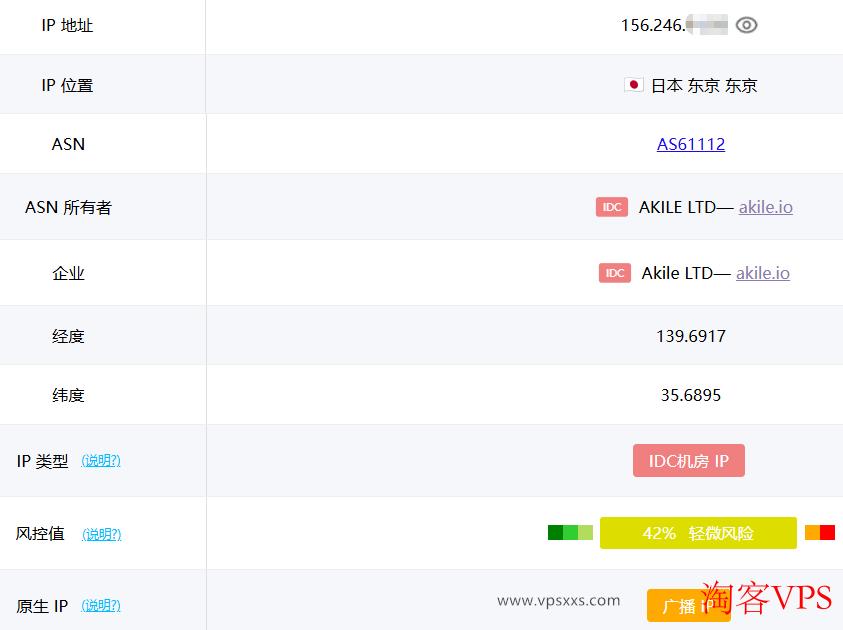Click the IDC badge in the 企业 row
Image resolution: width=843 pixels, height=630 pixels.
coord(614,272)
